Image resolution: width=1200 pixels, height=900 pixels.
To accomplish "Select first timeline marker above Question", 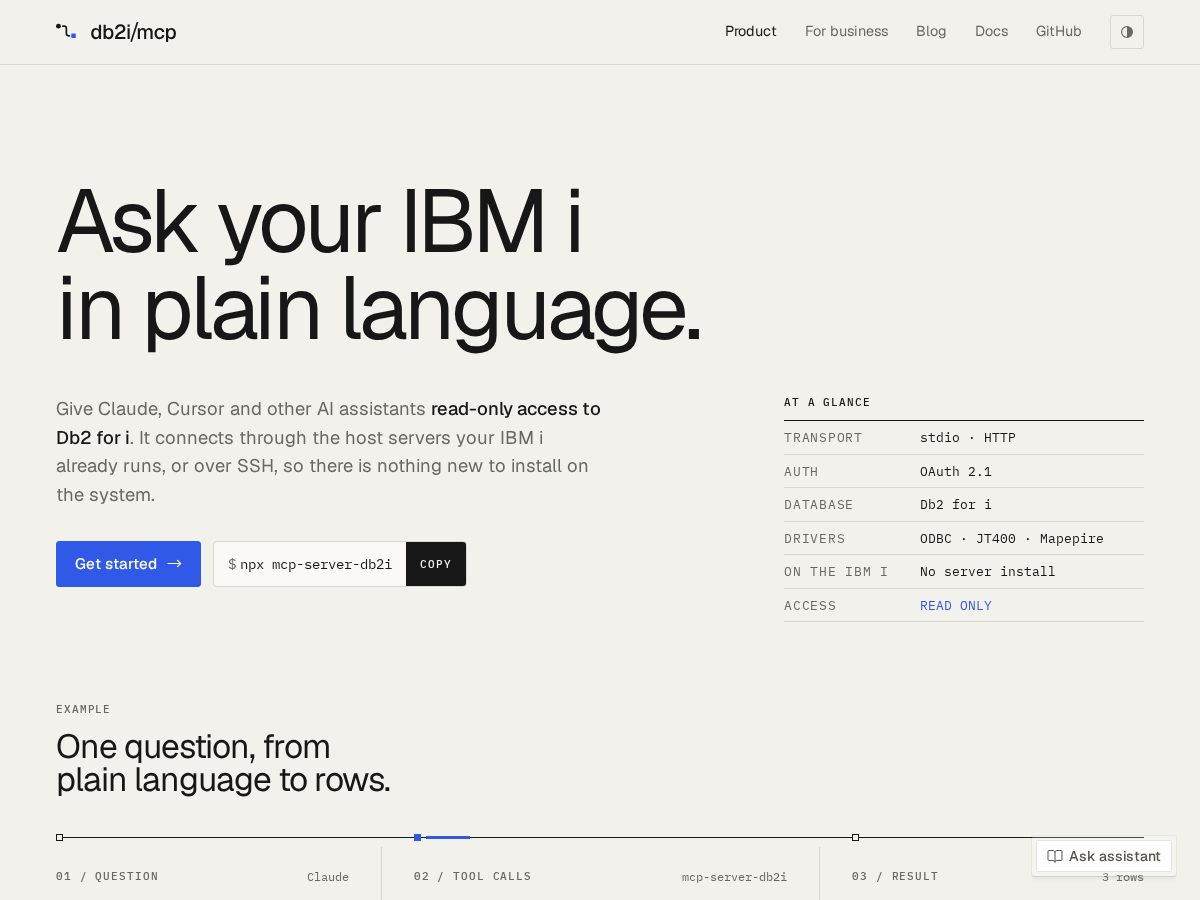I will (x=60, y=837).
